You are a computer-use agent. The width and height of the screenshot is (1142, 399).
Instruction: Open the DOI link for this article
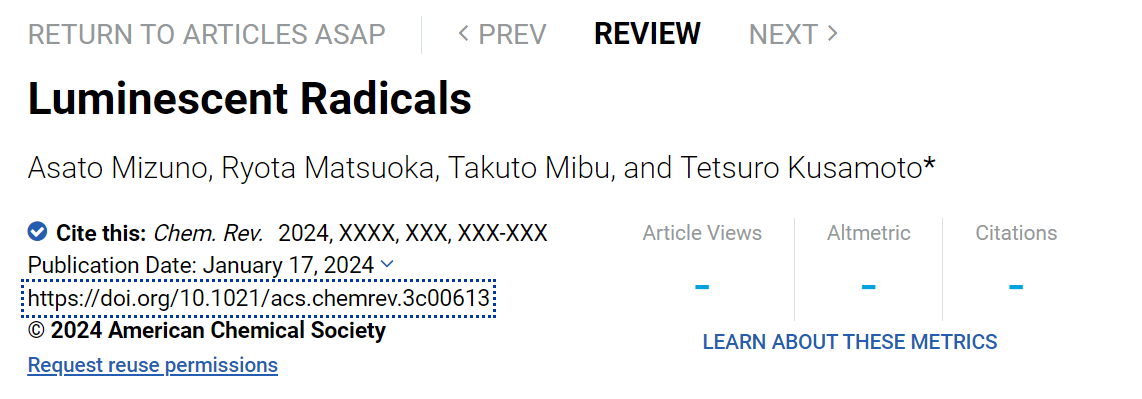coord(260,298)
